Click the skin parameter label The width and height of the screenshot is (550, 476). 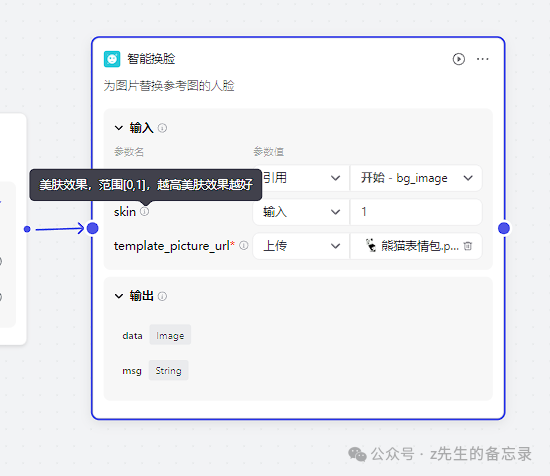[125, 212]
